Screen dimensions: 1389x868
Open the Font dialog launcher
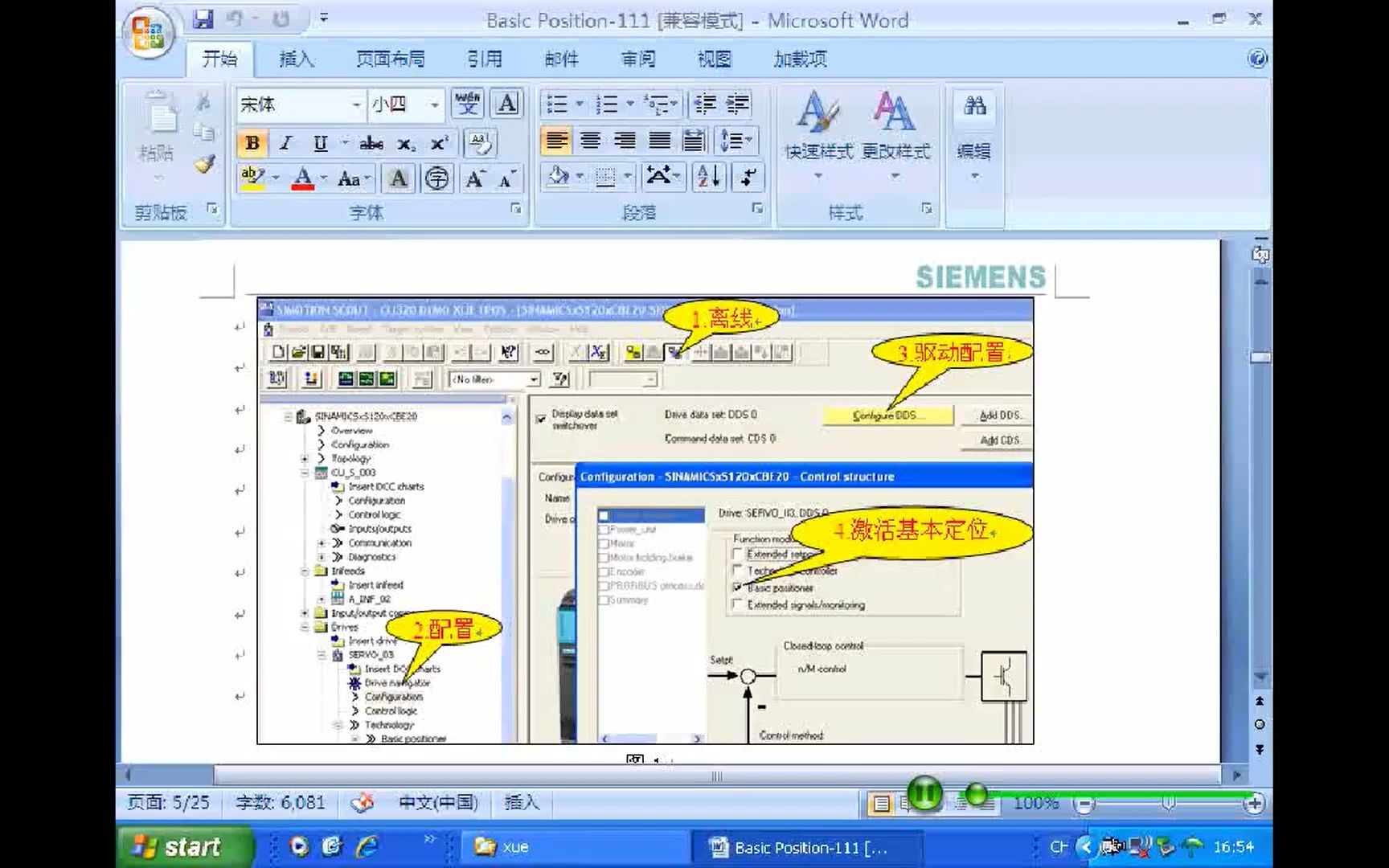pyautogui.click(x=516, y=209)
